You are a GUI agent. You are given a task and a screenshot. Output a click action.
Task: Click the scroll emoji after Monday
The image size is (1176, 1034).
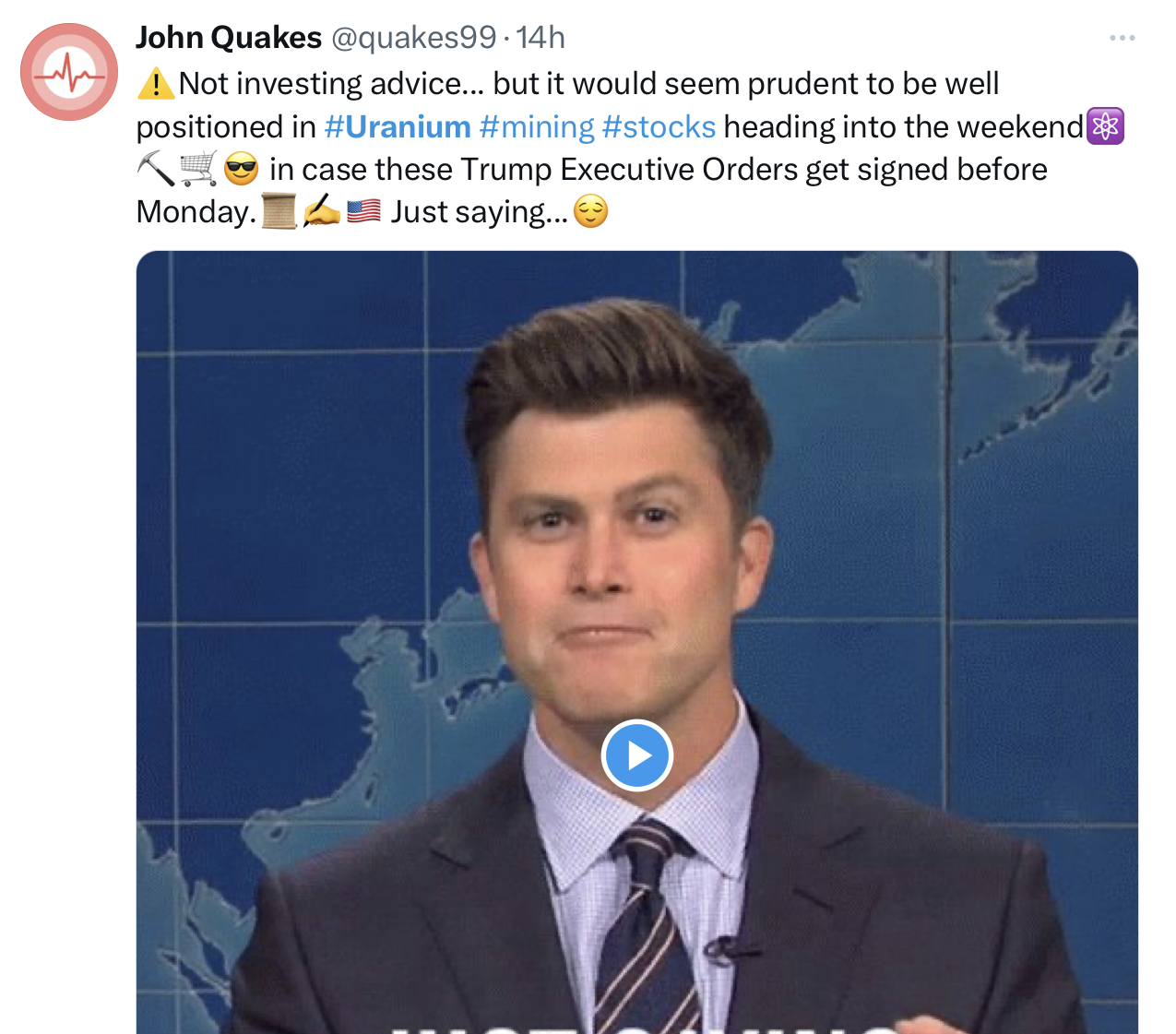tap(279, 212)
